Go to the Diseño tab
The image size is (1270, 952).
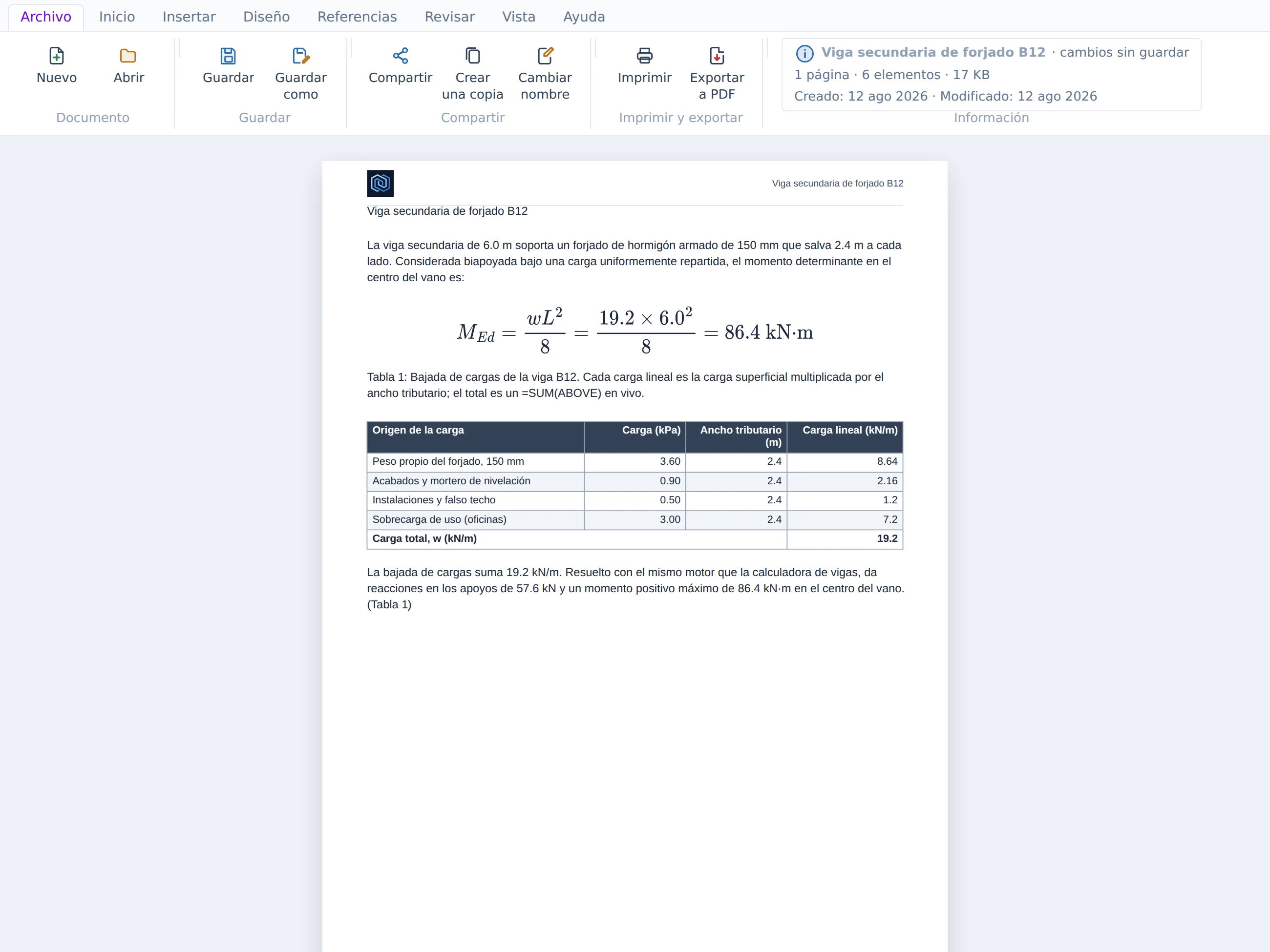(266, 17)
